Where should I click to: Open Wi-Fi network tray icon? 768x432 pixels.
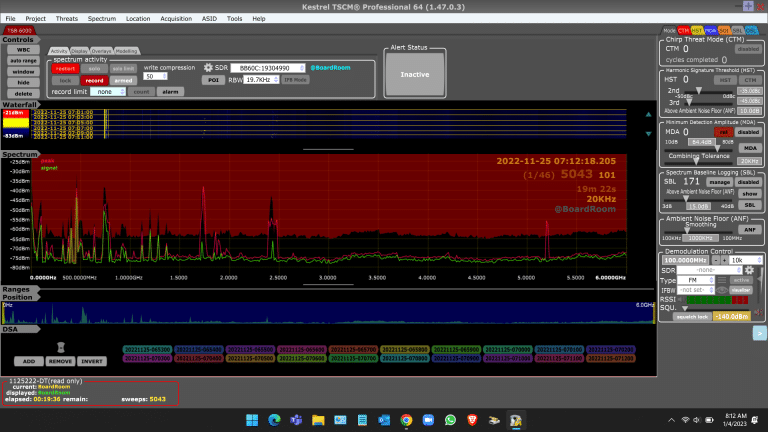685,420
